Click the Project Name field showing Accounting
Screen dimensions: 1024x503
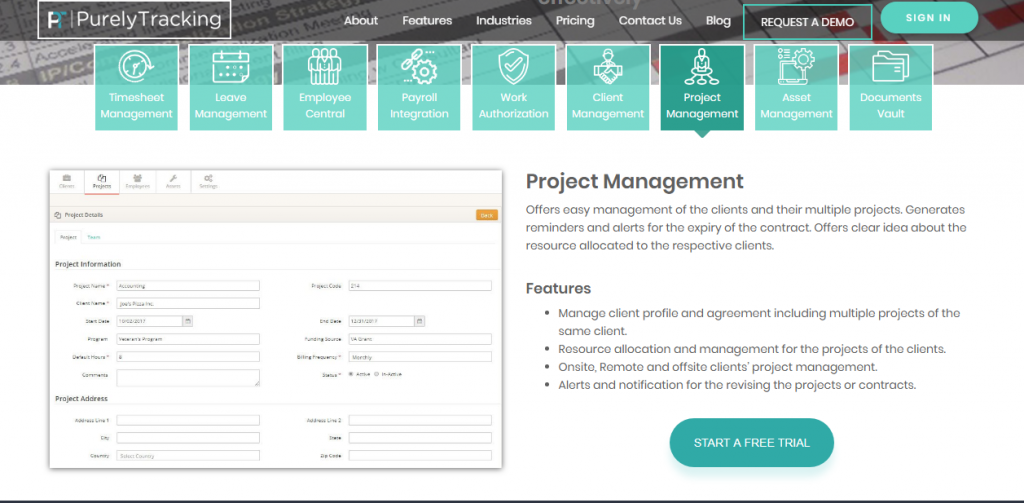tap(188, 285)
